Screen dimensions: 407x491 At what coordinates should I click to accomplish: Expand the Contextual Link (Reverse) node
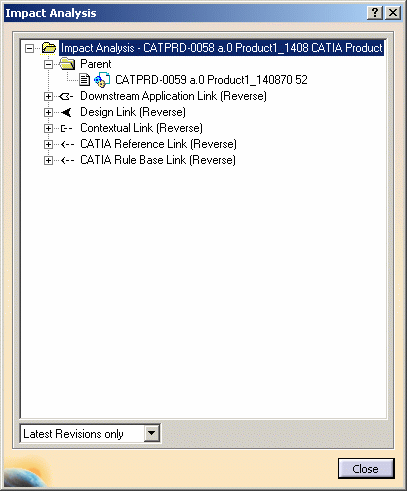coord(48,128)
